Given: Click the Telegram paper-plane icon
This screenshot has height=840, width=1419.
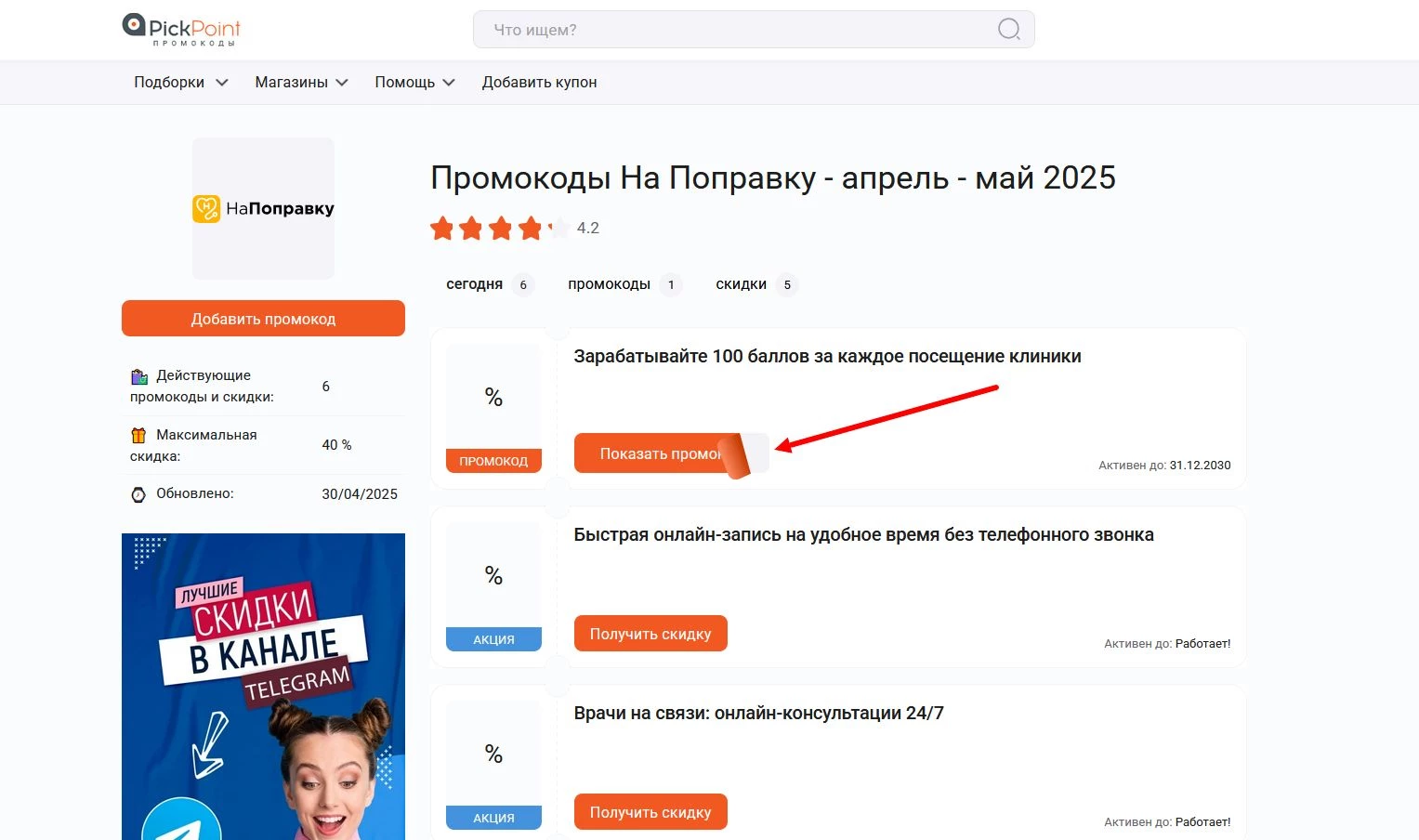Looking at the screenshot, I should (x=181, y=820).
